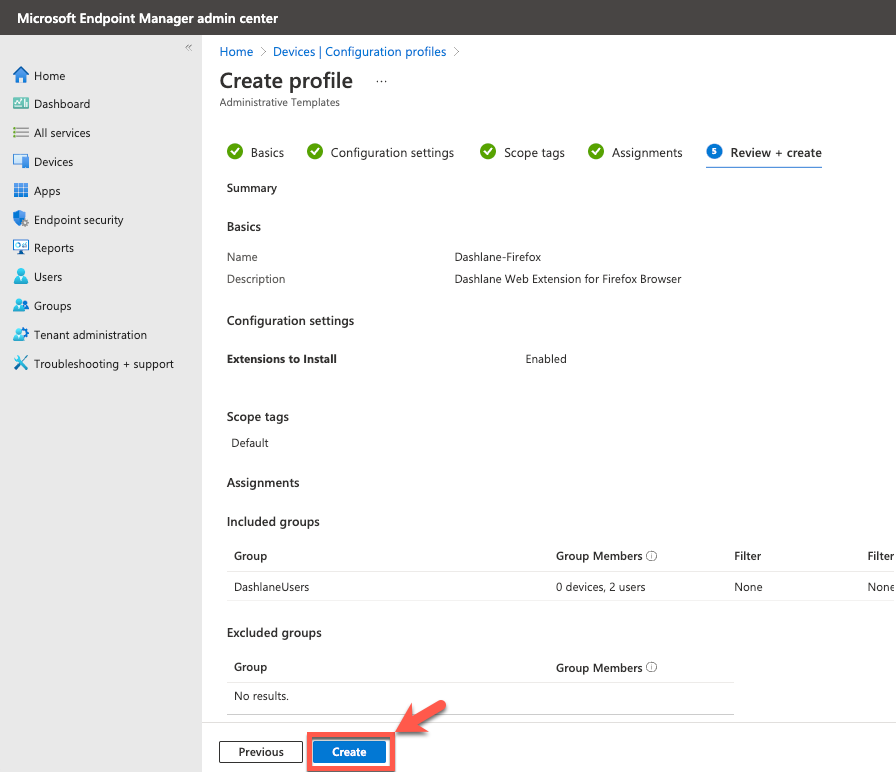896x772 pixels.
Task: Open the Dashboard chart icon
Action: coord(21,103)
